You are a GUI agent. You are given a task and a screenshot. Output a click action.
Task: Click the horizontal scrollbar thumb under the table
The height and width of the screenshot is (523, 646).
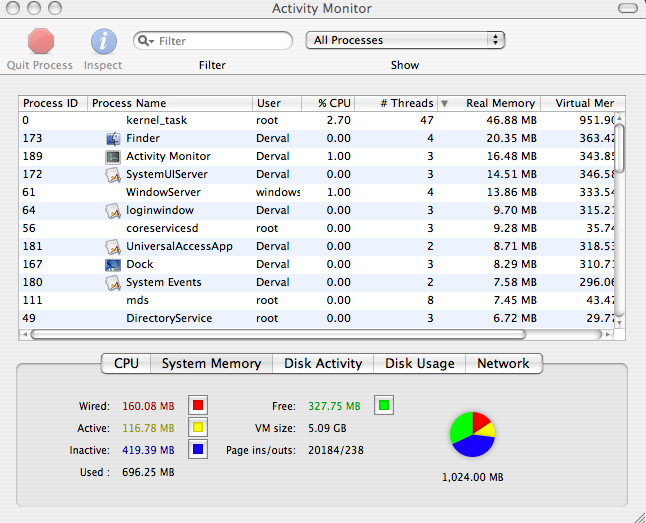[x=279, y=334]
